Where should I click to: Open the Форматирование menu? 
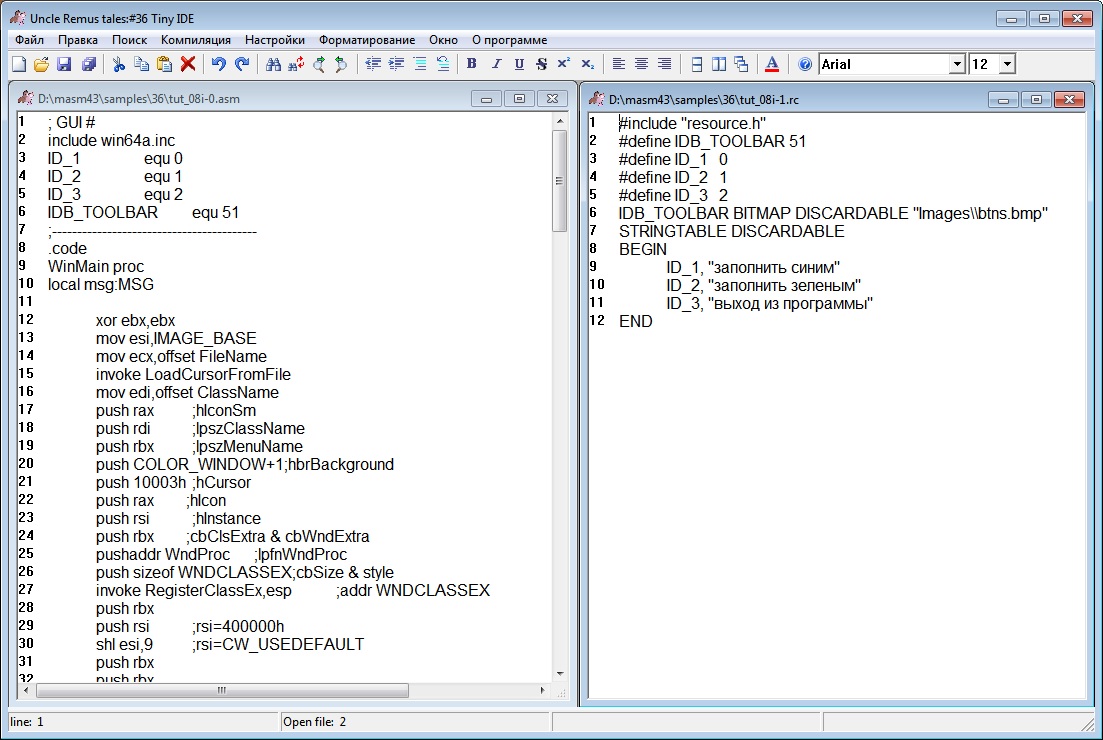367,39
